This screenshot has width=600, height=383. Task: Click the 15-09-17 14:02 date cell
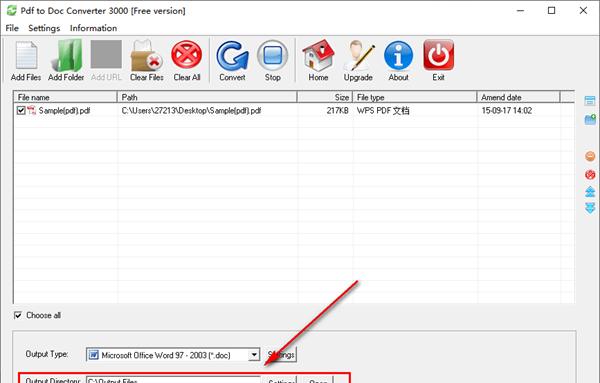[507, 111]
